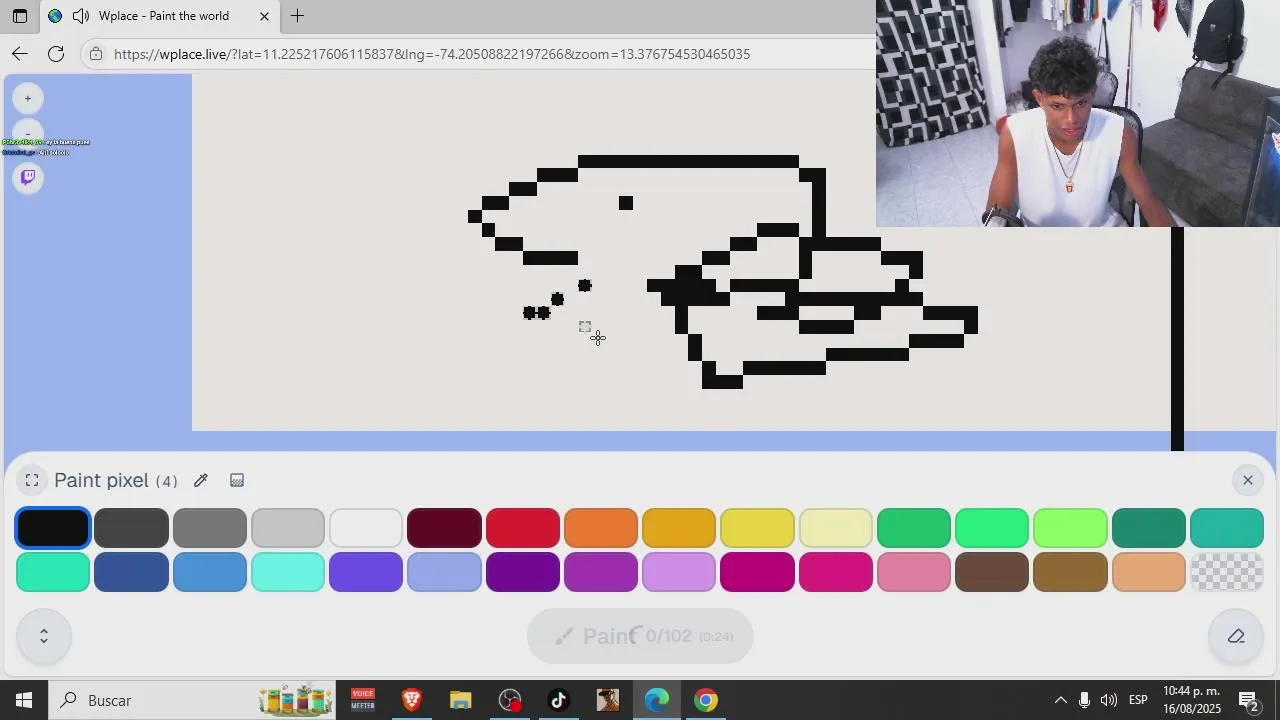
Task: Select the periwinkle color swatch
Action: [444, 572]
